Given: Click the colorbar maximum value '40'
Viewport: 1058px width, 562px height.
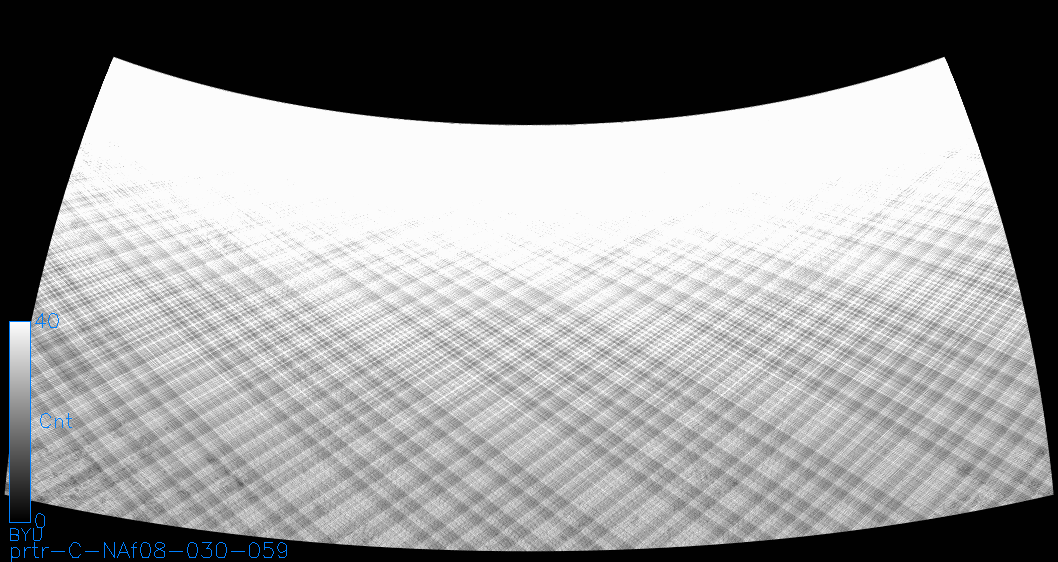Looking at the screenshot, I should pos(47,321).
